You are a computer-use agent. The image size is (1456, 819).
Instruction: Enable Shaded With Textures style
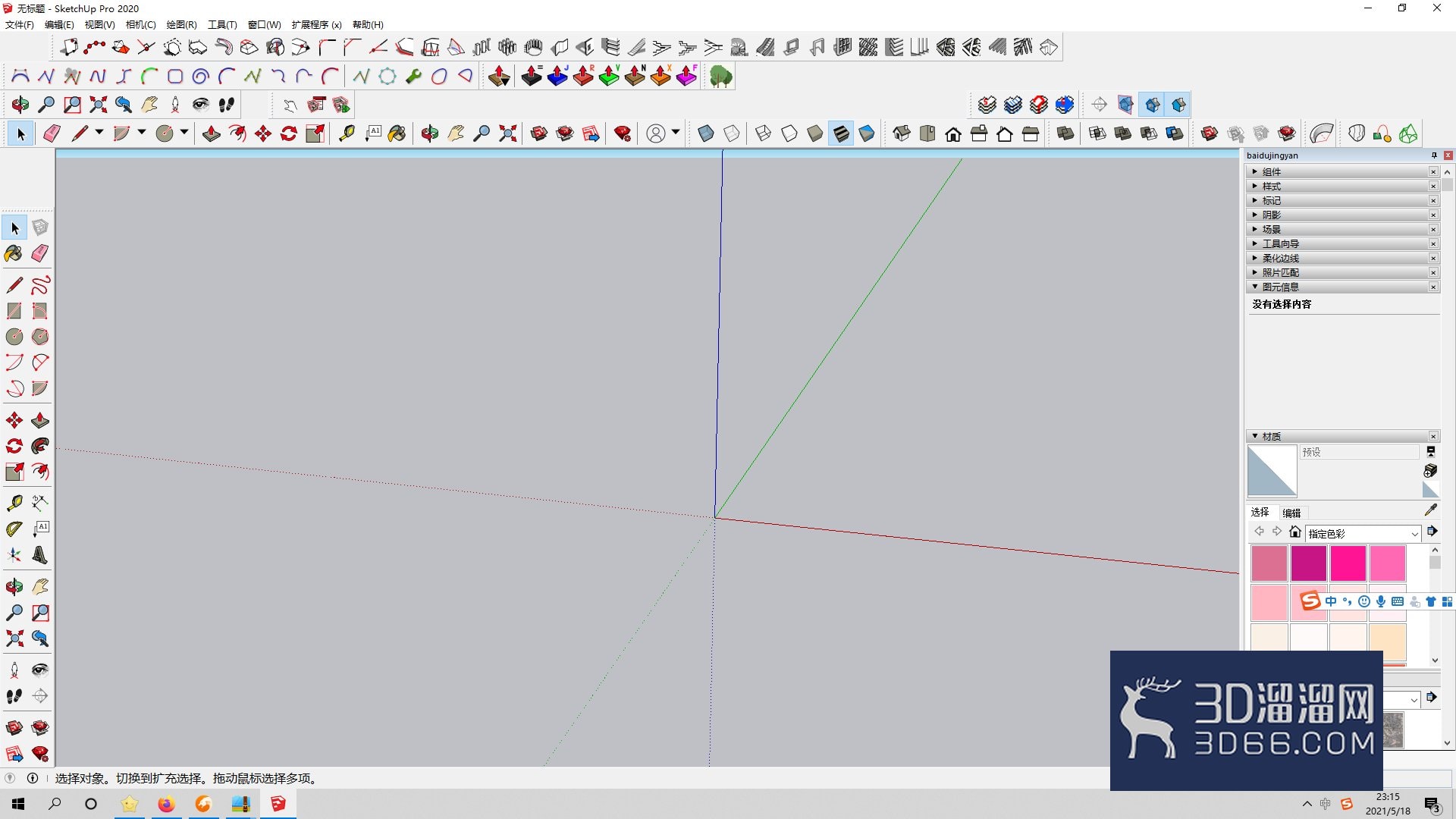[x=841, y=134]
